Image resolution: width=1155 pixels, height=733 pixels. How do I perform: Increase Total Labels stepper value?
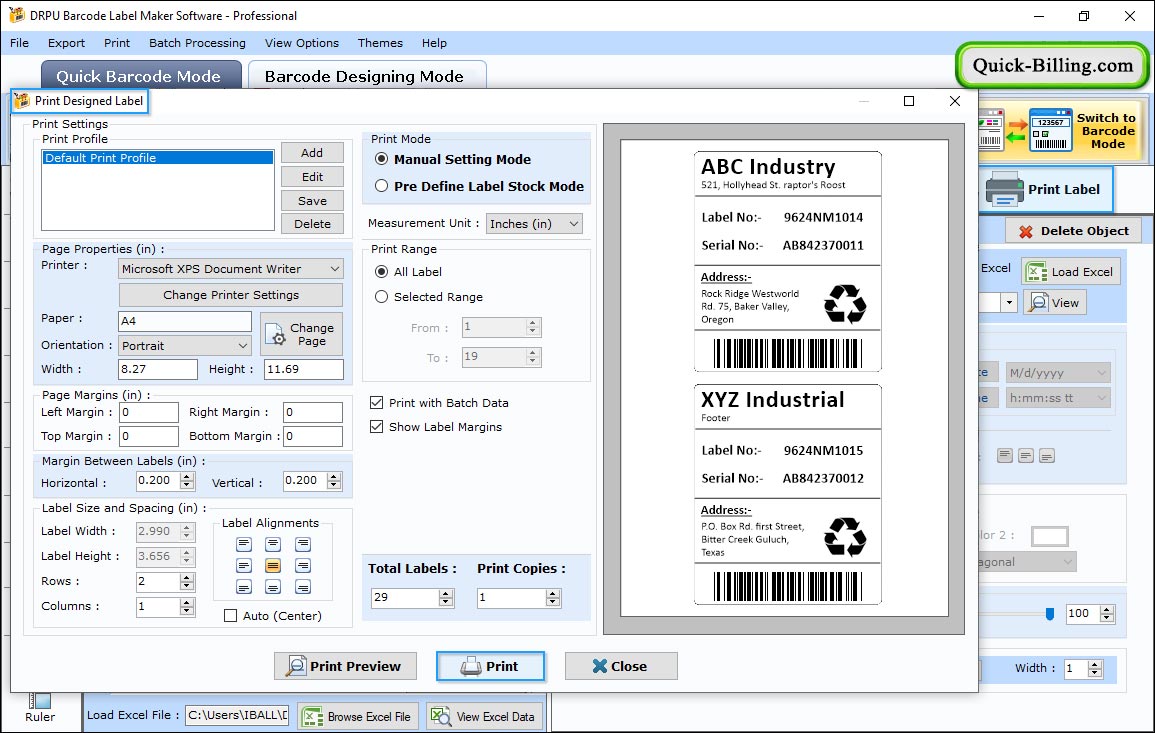click(446, 594)
